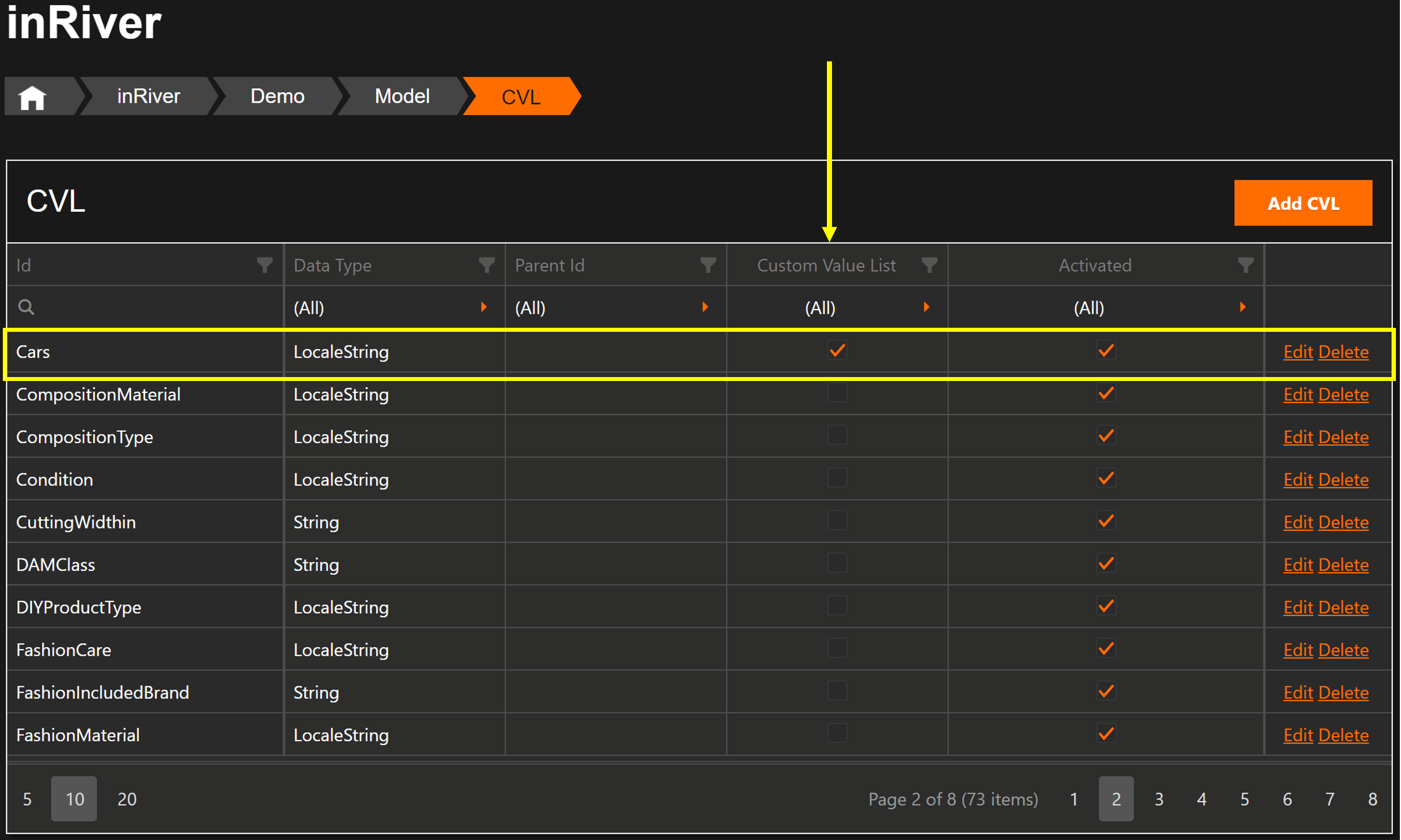Delete the CompositionType row
The height and width of the screenshot is (840, 1401).
pyautogui.click(x=1344, y=438)
